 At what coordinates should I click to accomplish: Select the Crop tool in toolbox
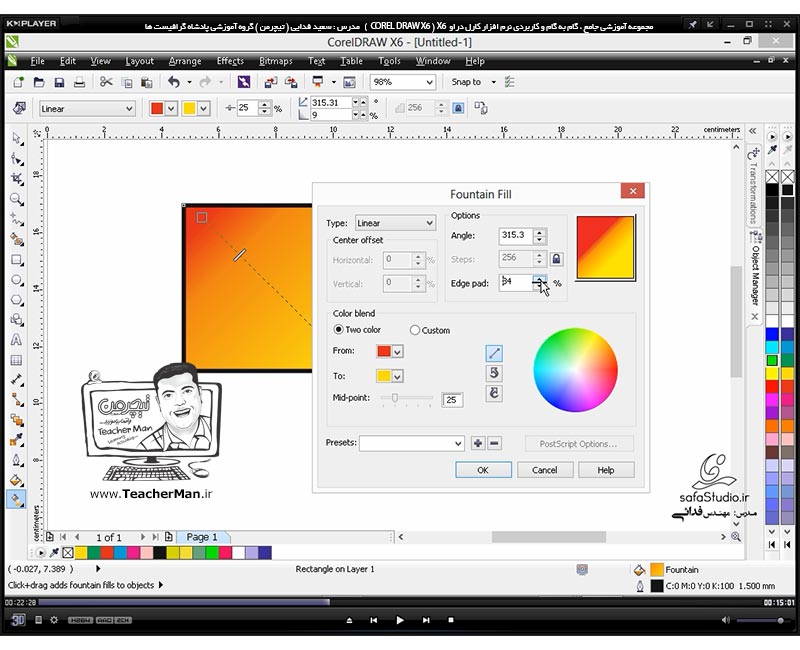[17, 179]
